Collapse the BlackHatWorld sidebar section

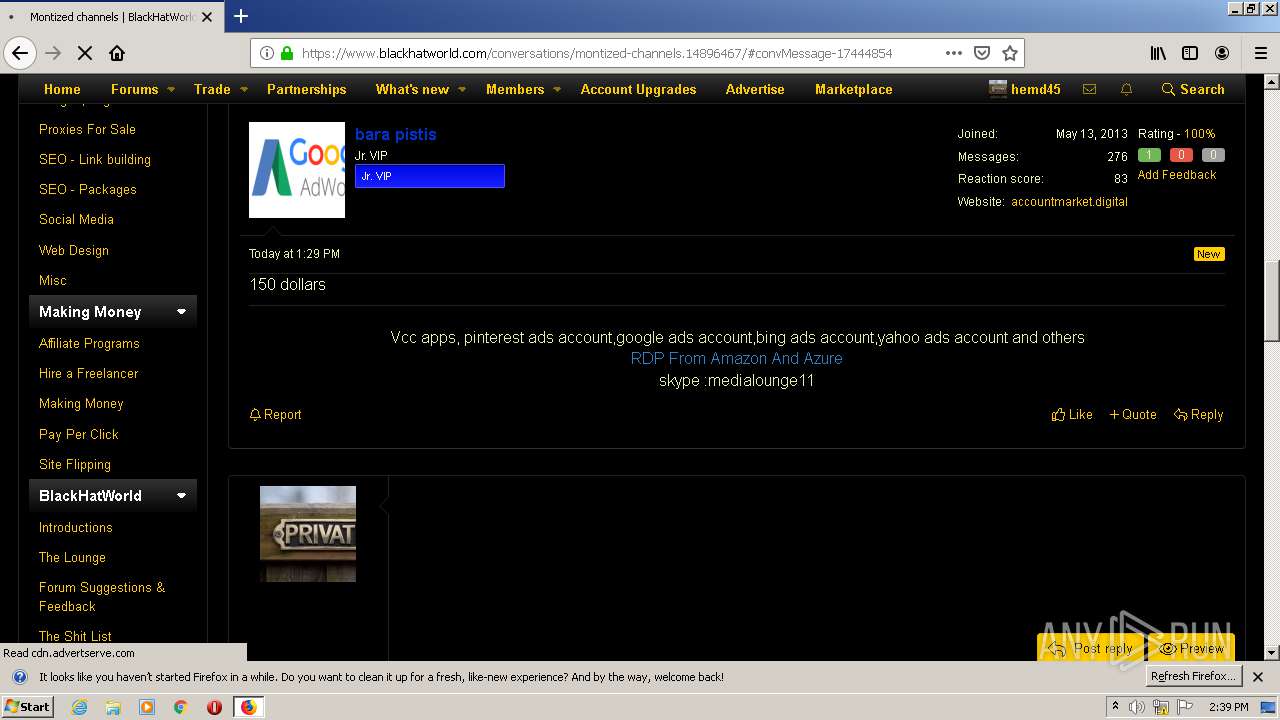coord(181,496)
